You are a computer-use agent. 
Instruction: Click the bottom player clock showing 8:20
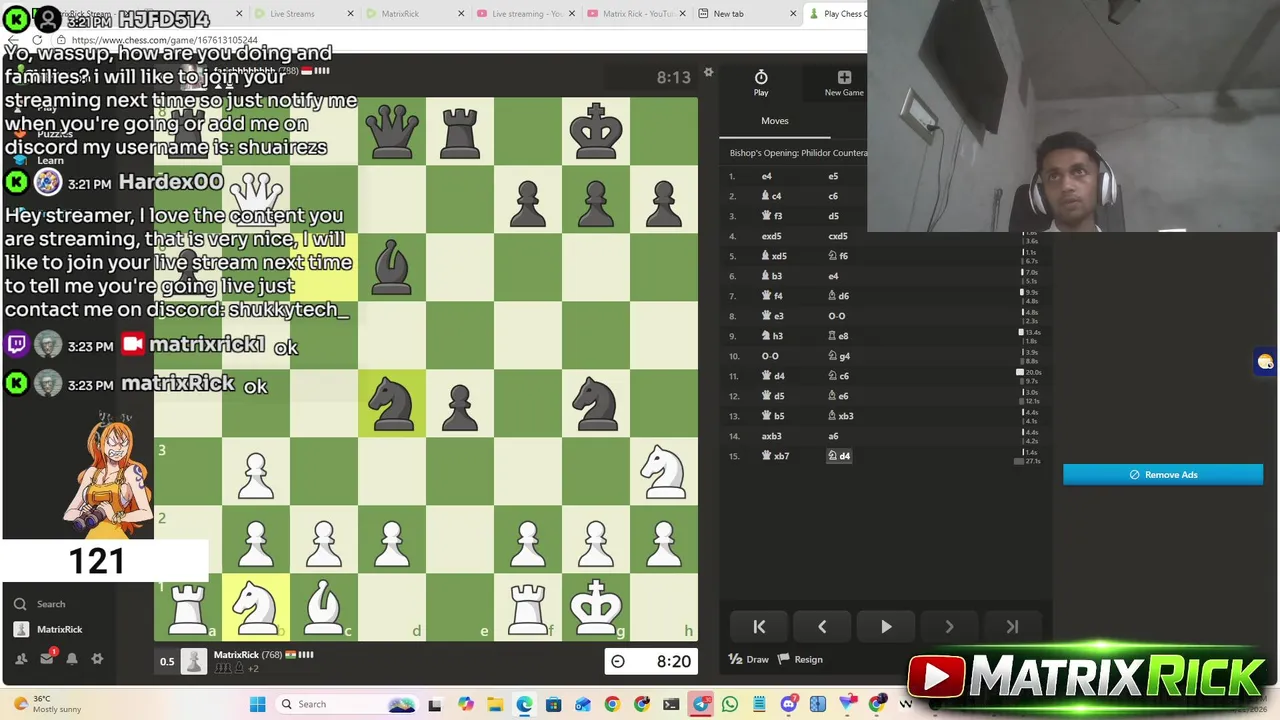(650, 661)
